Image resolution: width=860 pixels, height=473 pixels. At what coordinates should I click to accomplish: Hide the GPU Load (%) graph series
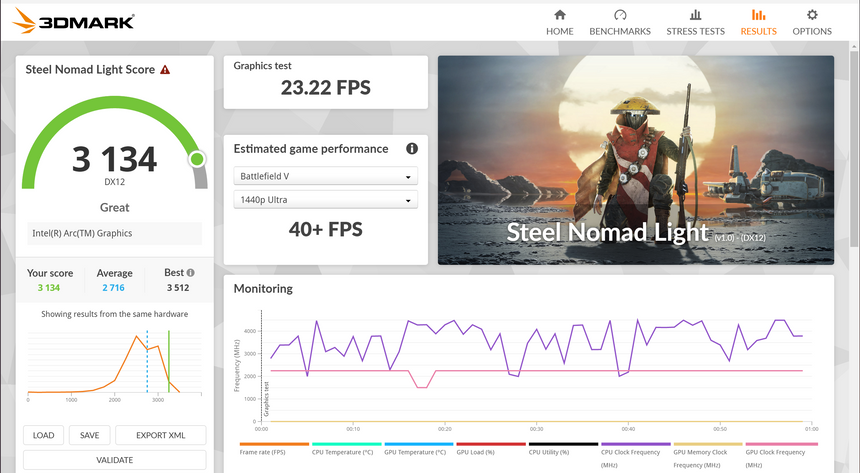pos(490,451)
